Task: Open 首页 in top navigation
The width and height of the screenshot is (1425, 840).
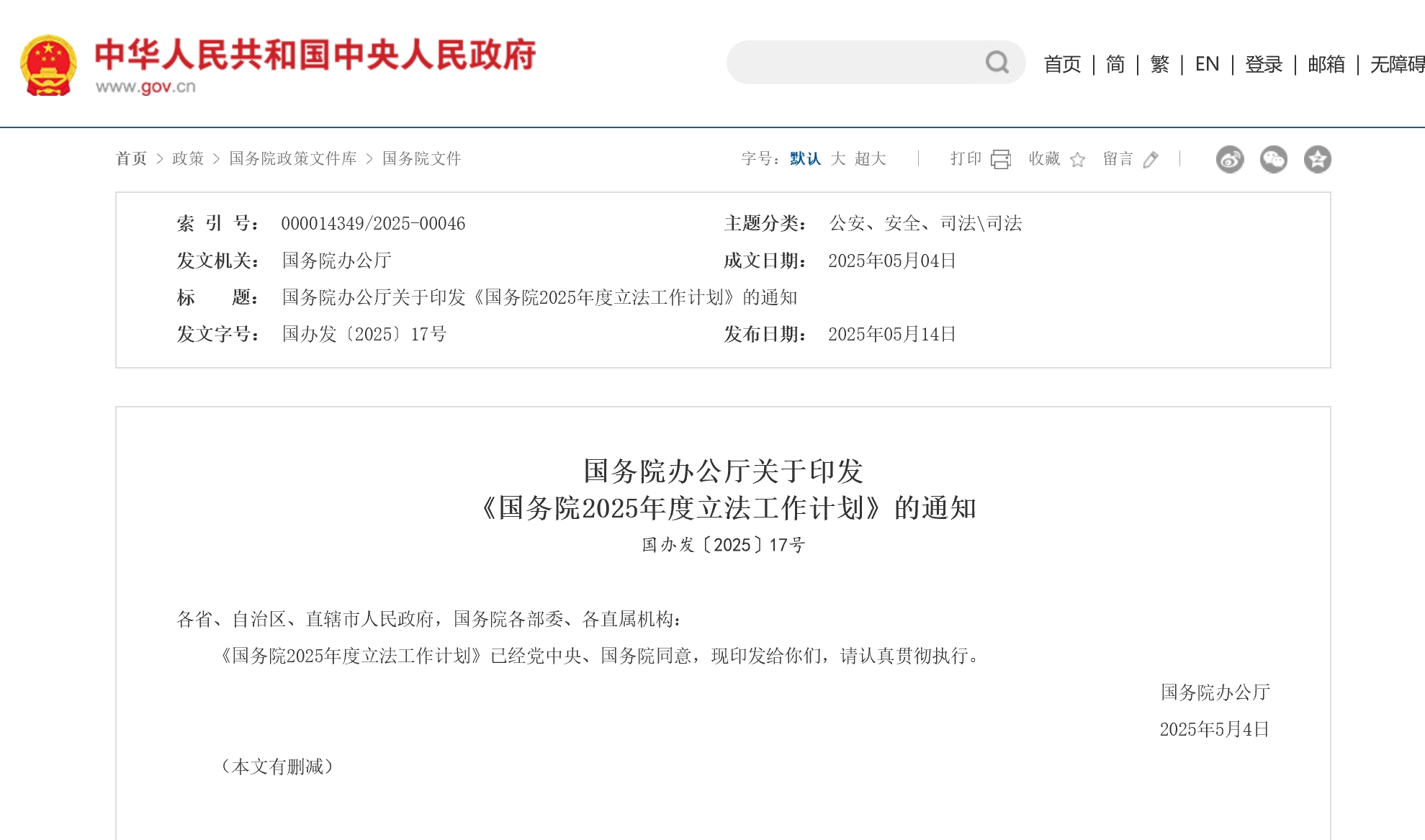Action: point(1062,64)
